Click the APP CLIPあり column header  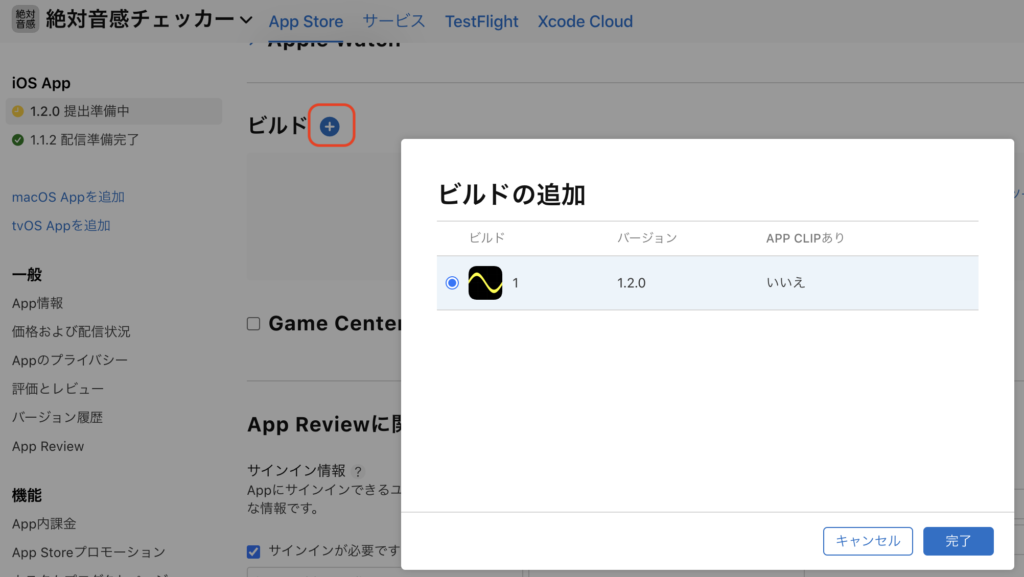coord(805,238)
